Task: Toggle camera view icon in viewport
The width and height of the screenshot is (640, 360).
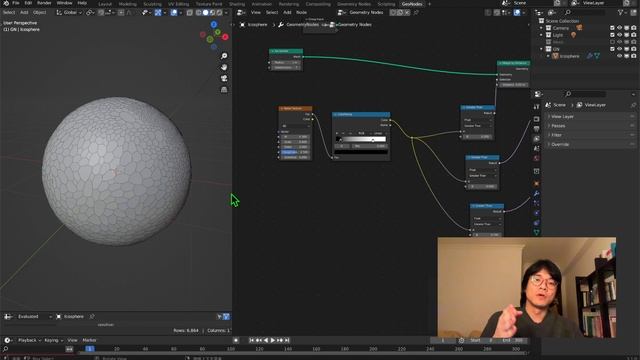Action: point(224,78)
